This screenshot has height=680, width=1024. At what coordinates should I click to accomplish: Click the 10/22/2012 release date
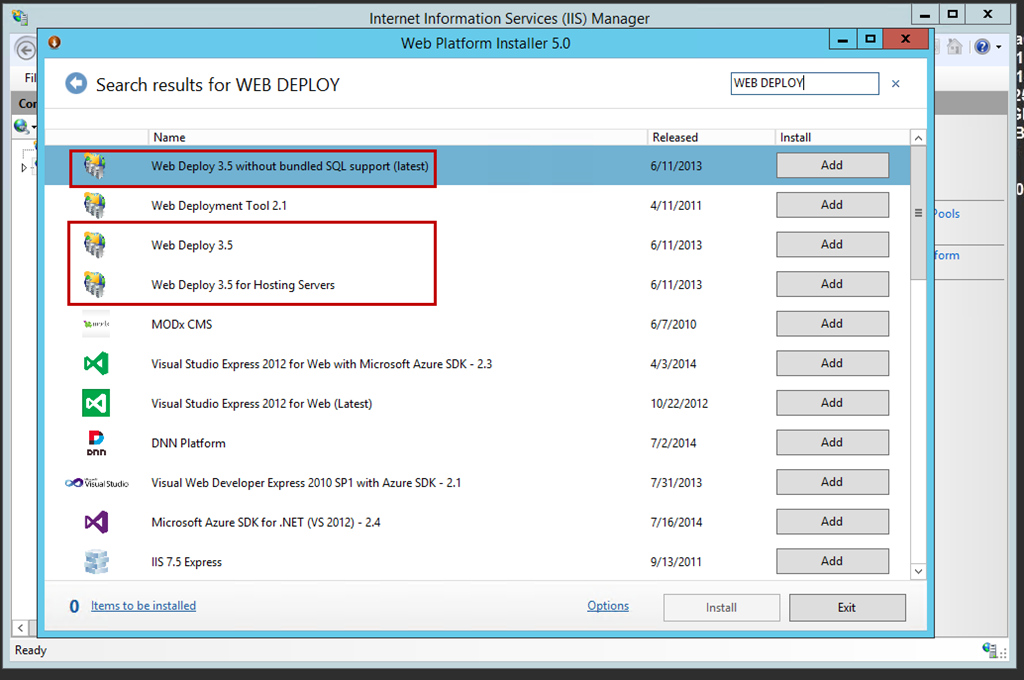pyautogui.click(x=679, y=404)
